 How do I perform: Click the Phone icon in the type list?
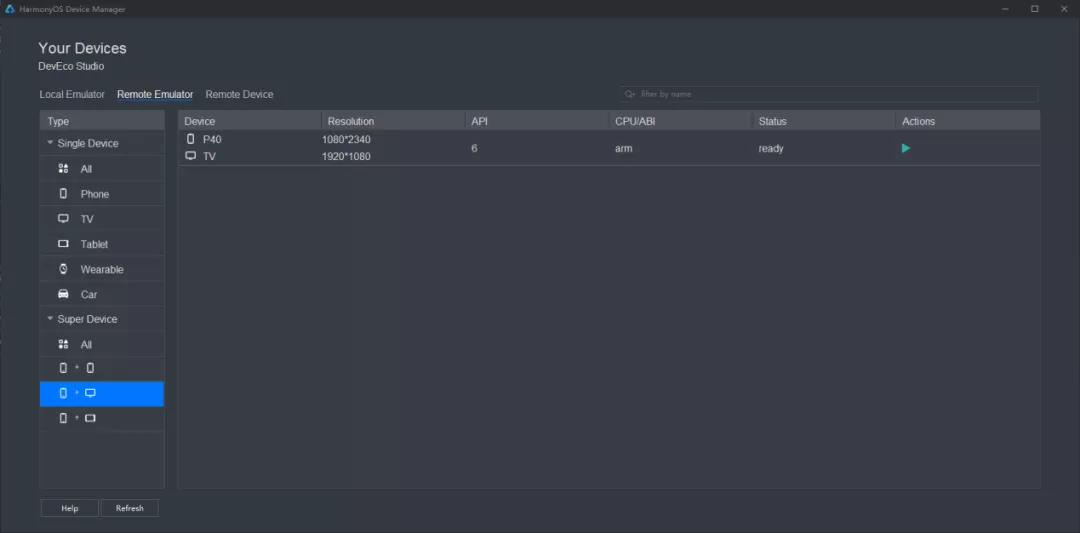tap(63, 194)
